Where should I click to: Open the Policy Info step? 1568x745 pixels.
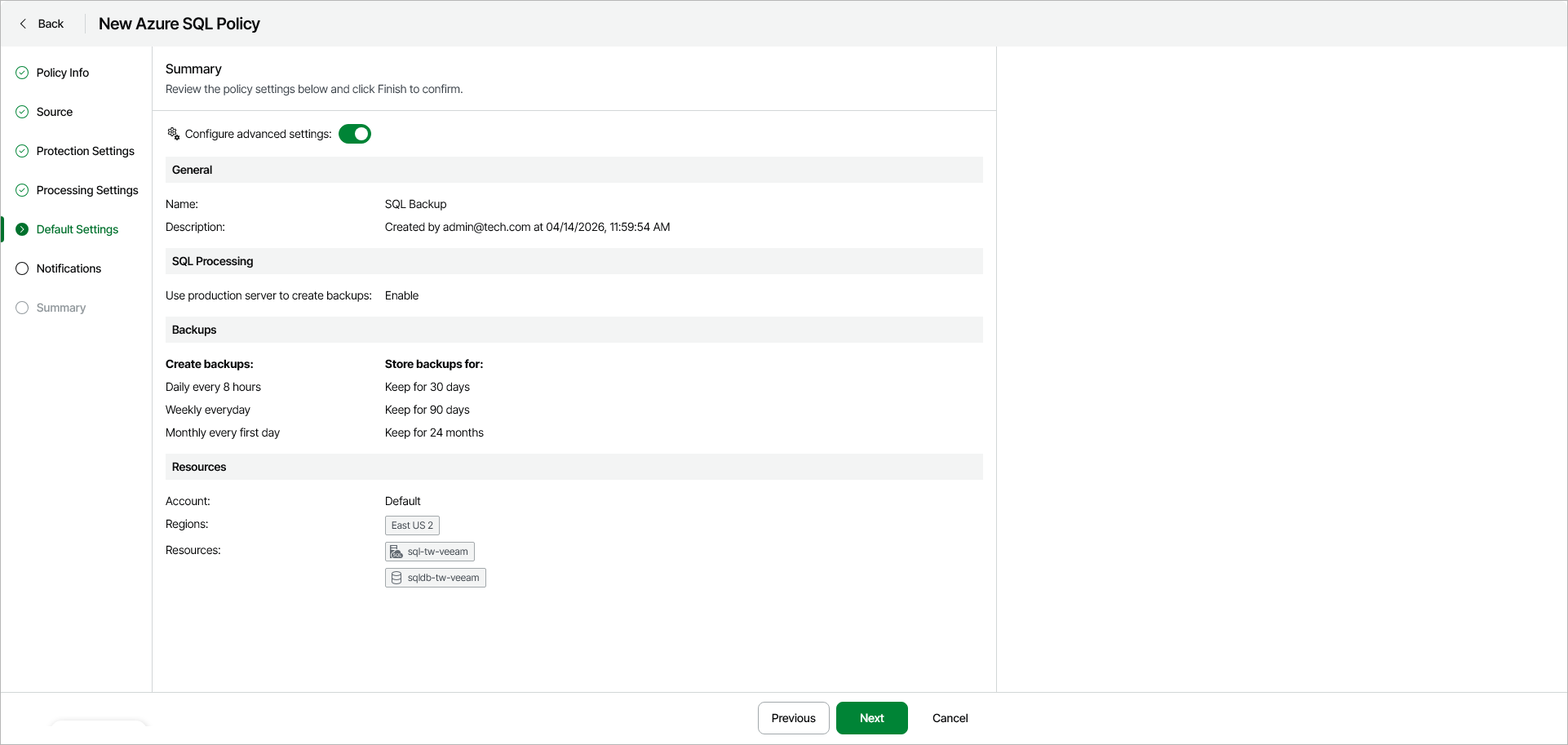coord(62,73)
